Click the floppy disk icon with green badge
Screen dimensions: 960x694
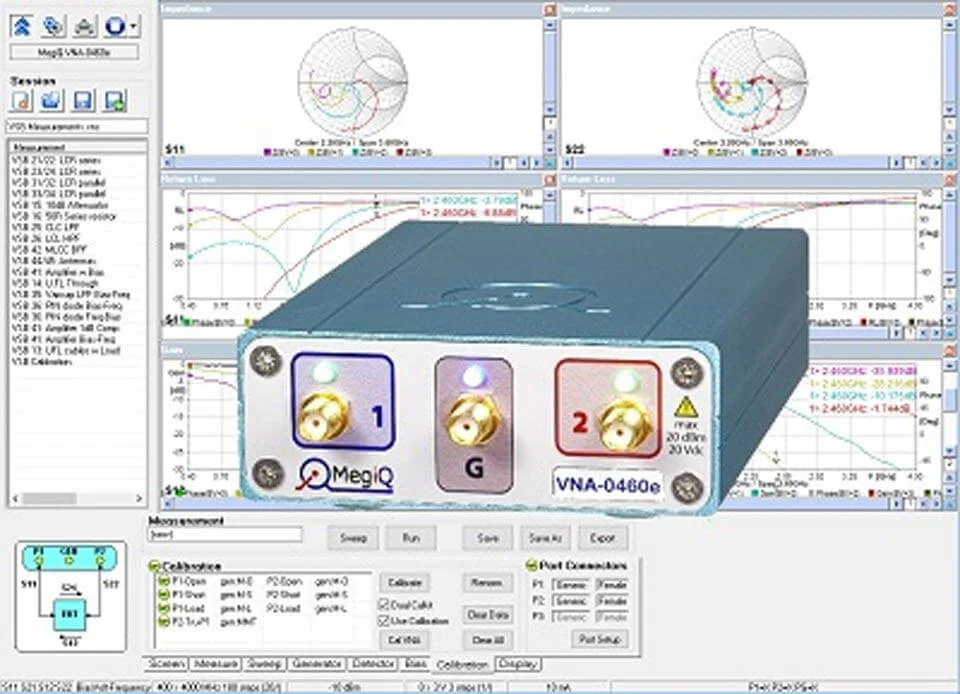(x=116, y=100)
